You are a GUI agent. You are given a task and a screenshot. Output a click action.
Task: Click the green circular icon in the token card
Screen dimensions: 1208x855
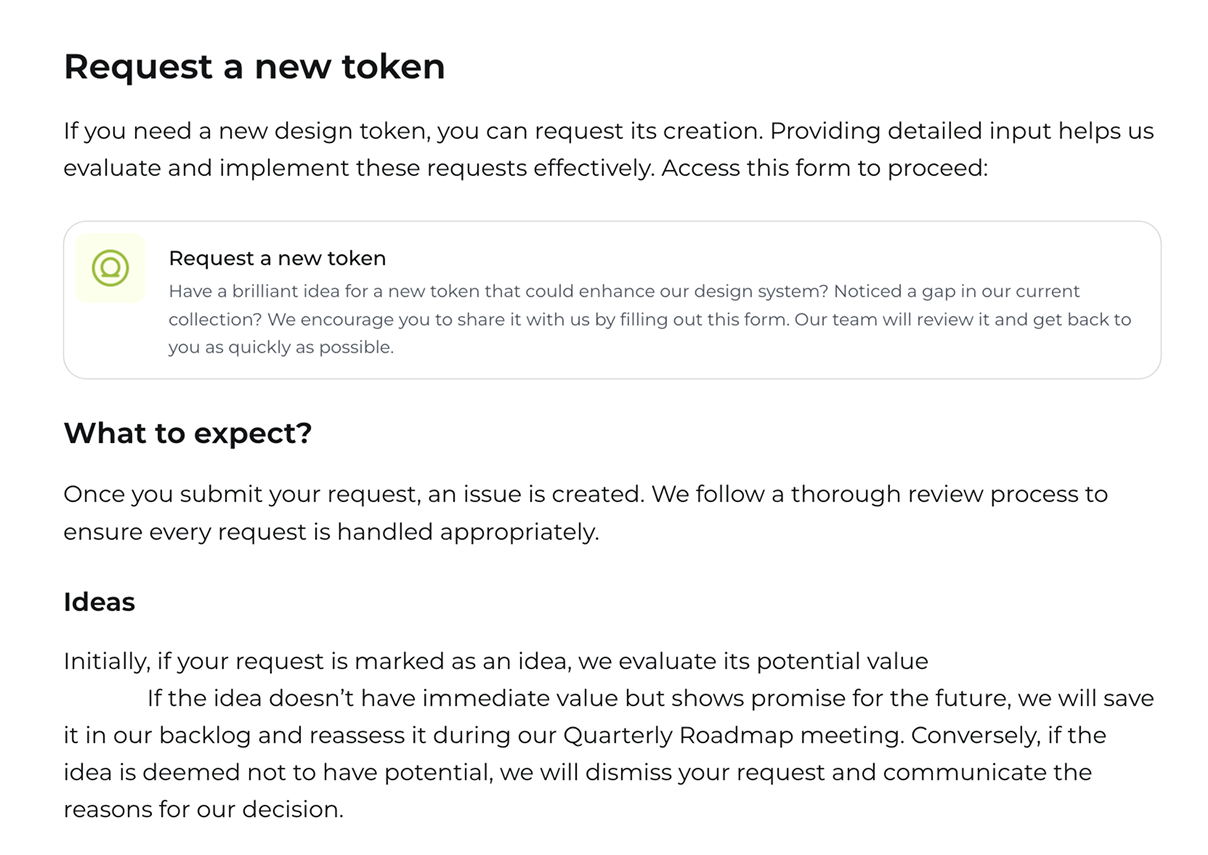pos(110,268)
